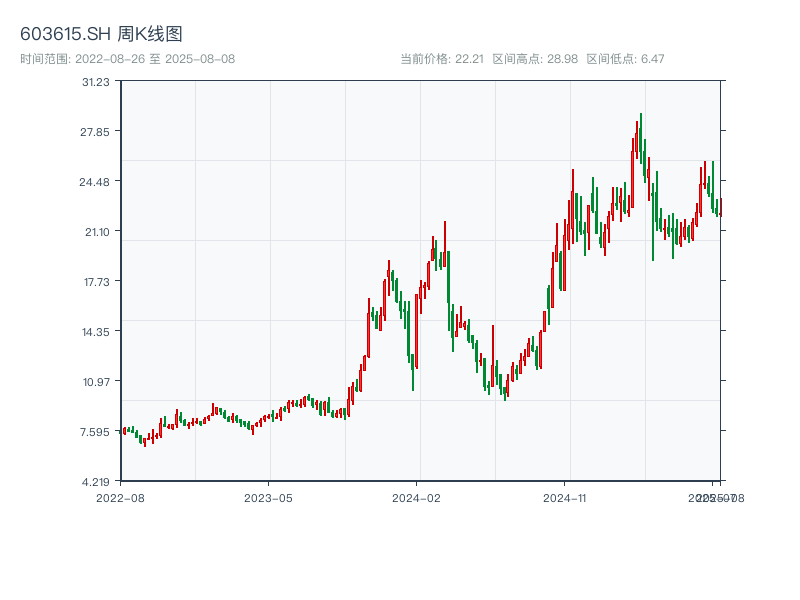Click the 27.85 y-axis price label
This screenshot has width=800, height=600.
click(96, 132)
